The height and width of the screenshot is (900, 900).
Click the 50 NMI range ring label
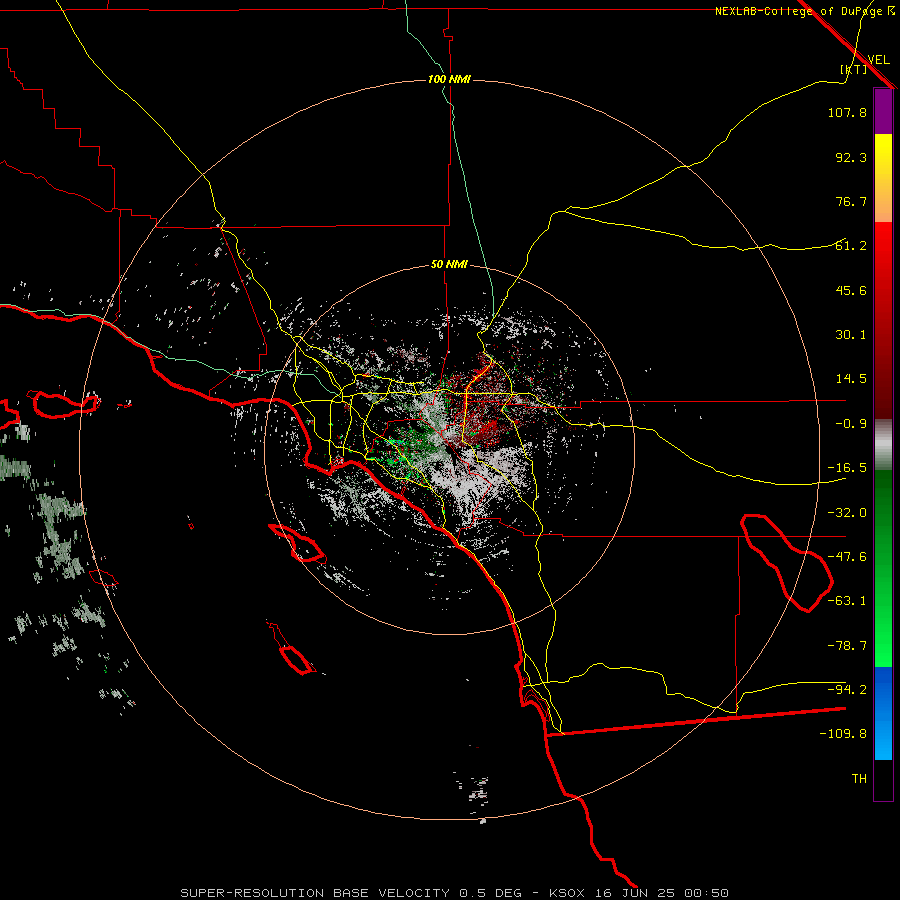pos(449,265)
